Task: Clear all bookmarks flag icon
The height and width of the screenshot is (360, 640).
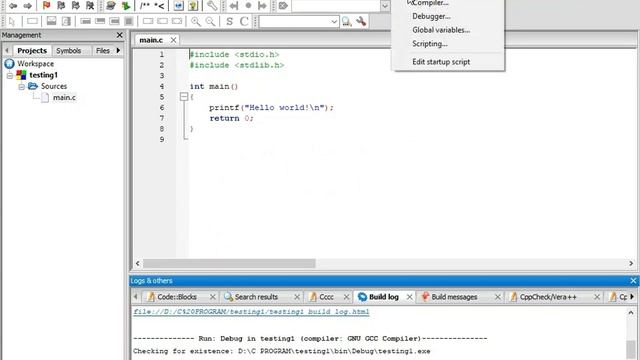Action: [x=90, y=5]
